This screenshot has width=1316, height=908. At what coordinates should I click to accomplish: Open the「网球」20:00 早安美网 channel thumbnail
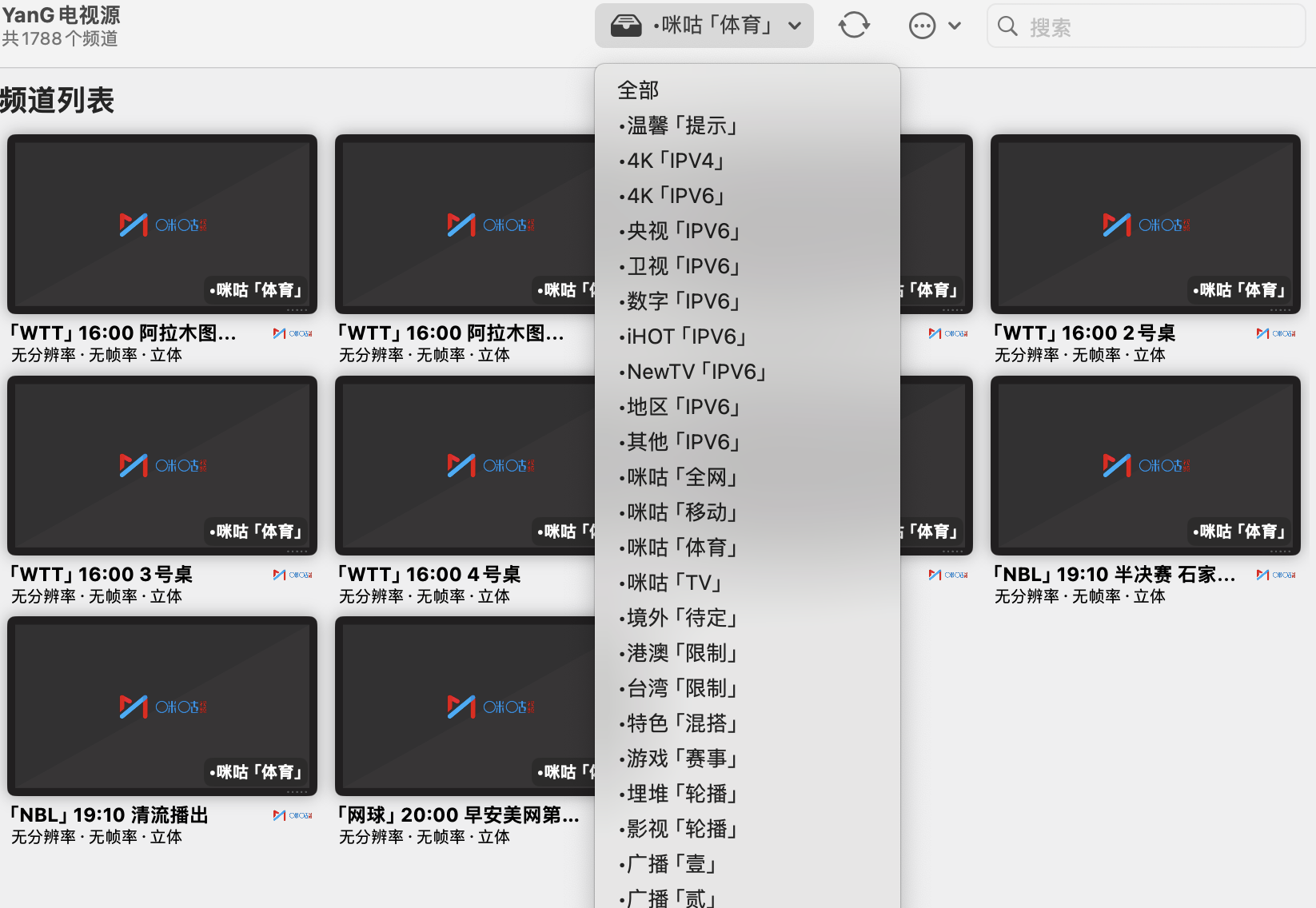465,707
